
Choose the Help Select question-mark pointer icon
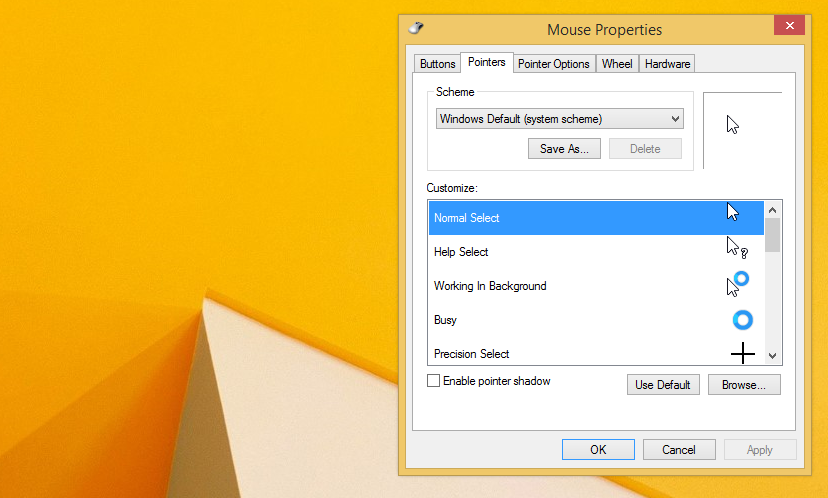pyautogui.click(x=737, y=247)
